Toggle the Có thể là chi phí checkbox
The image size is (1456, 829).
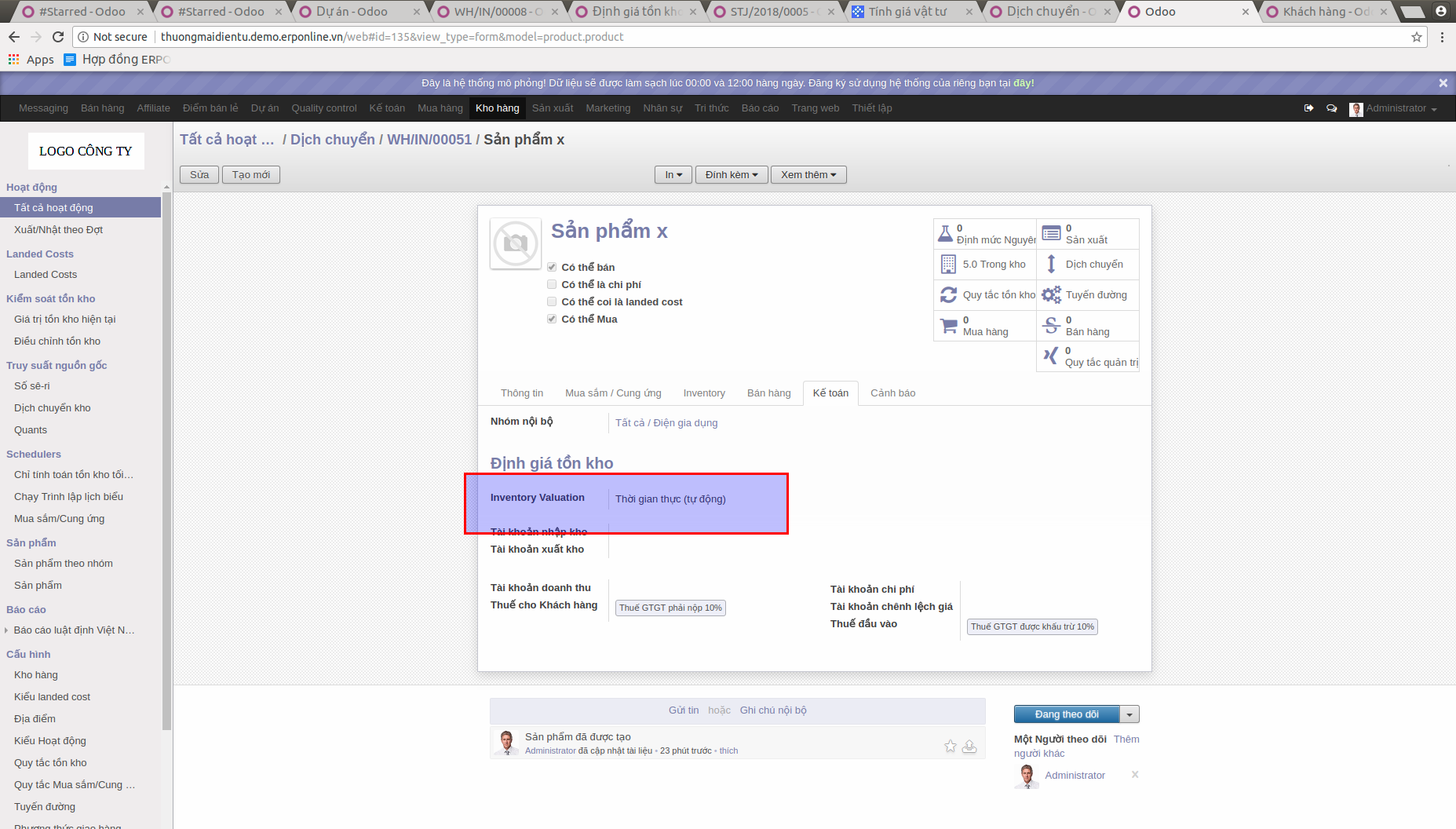point(552,285)
